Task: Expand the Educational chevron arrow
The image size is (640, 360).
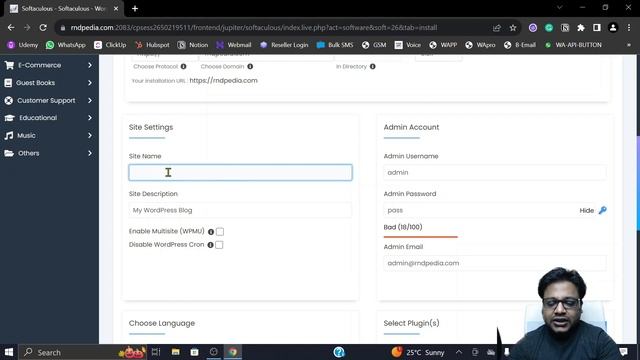Action: (90, 118)
